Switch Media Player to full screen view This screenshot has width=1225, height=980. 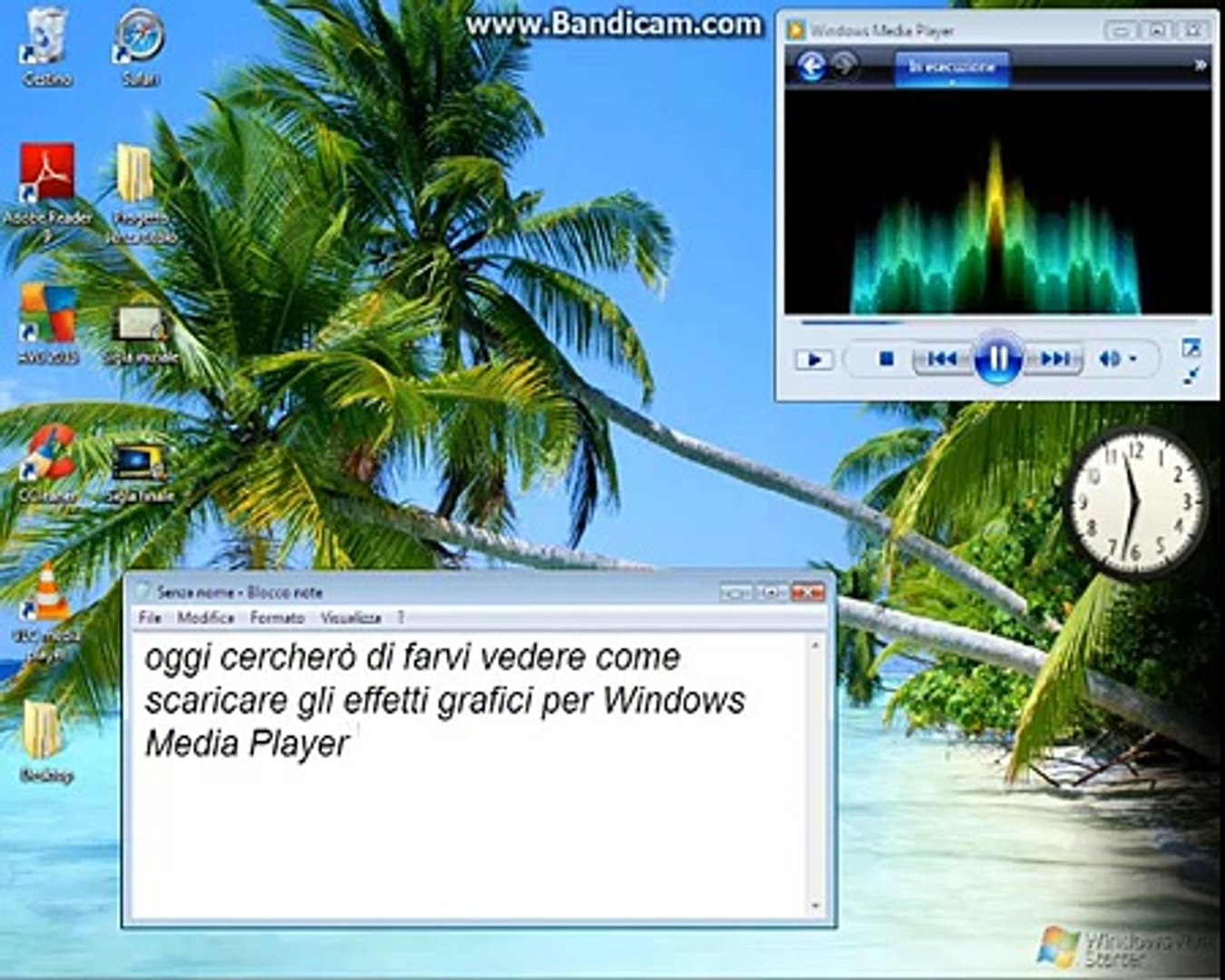pos(1191,347)
